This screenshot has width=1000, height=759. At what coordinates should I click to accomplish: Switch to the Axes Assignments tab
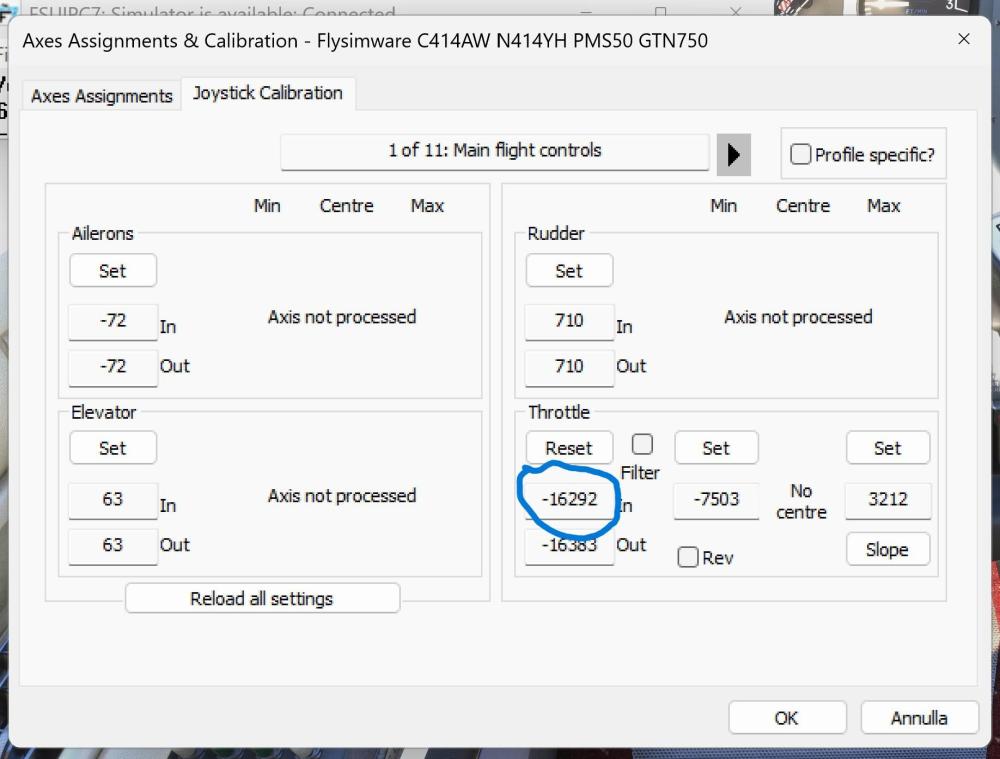coord(101,96)
